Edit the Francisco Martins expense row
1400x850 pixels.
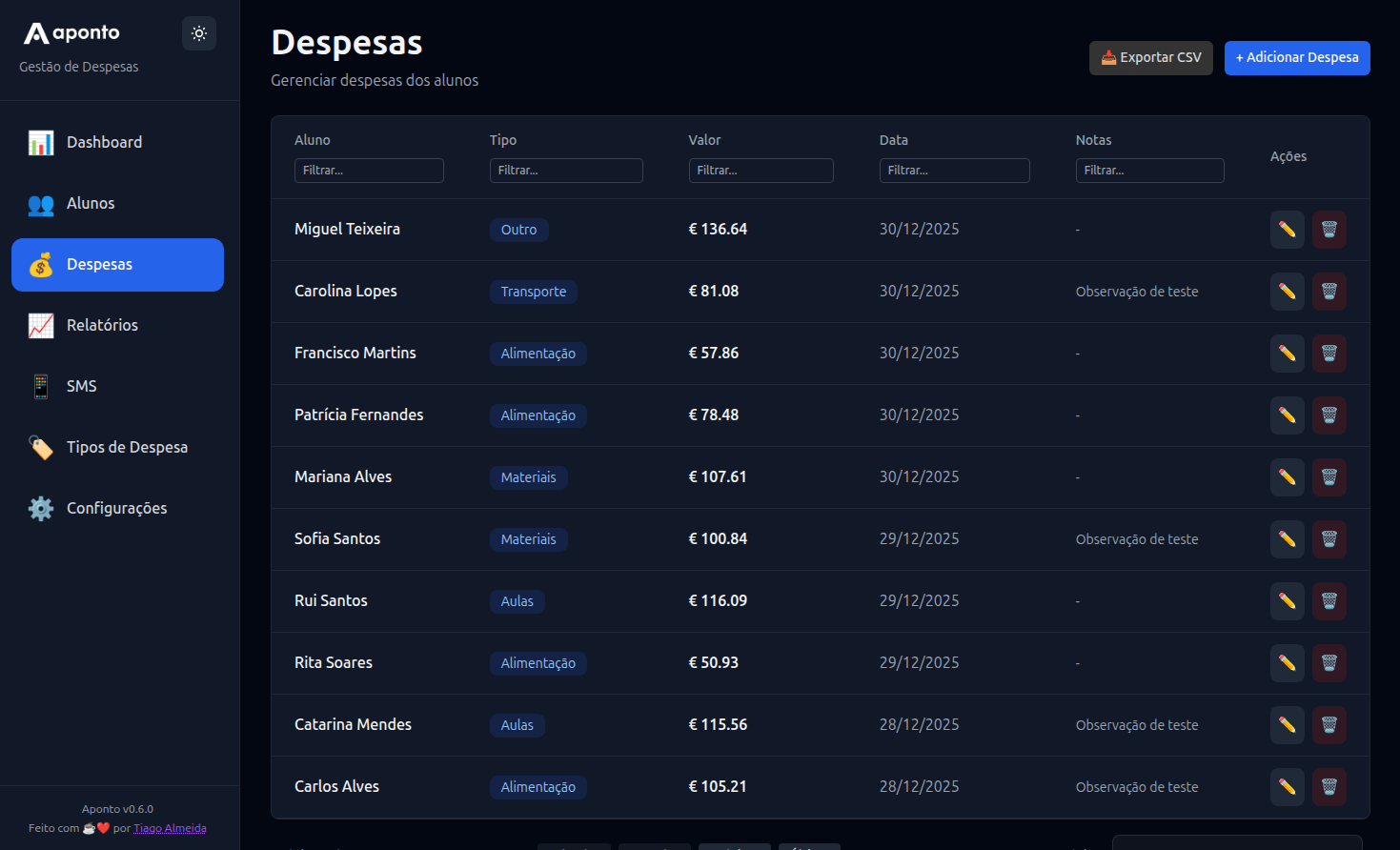click(x=1287, y=354)
